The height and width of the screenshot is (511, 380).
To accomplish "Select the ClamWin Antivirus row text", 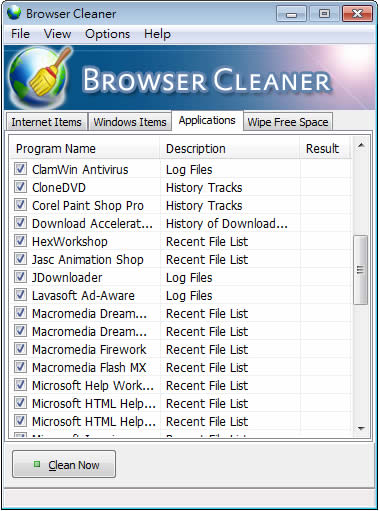I will (80, 170).
